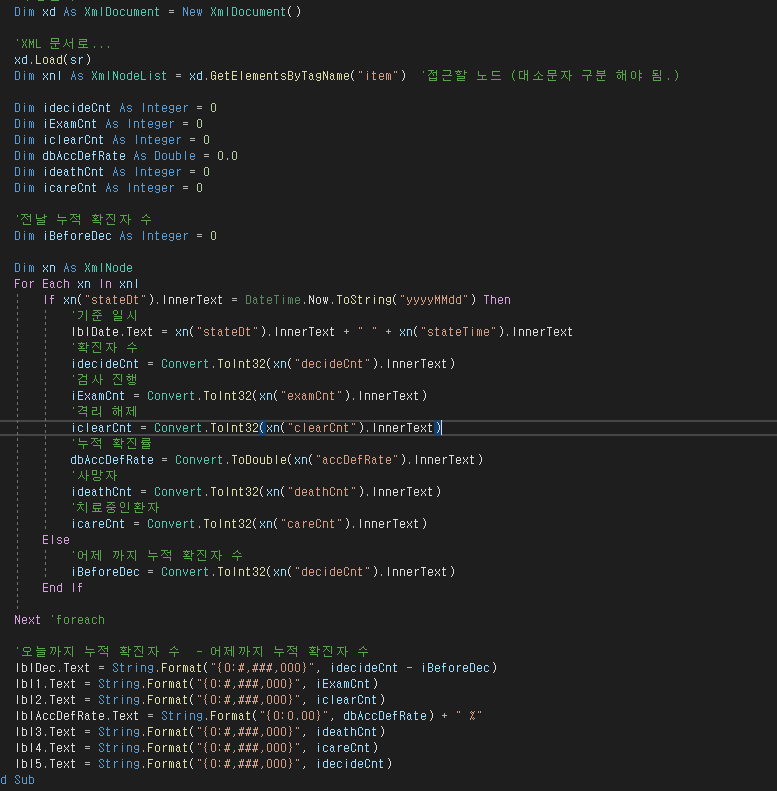The height and width of the screenshot is (791, 777).
Task: Click the '격리 해제 comment
Action: point(104,412)
